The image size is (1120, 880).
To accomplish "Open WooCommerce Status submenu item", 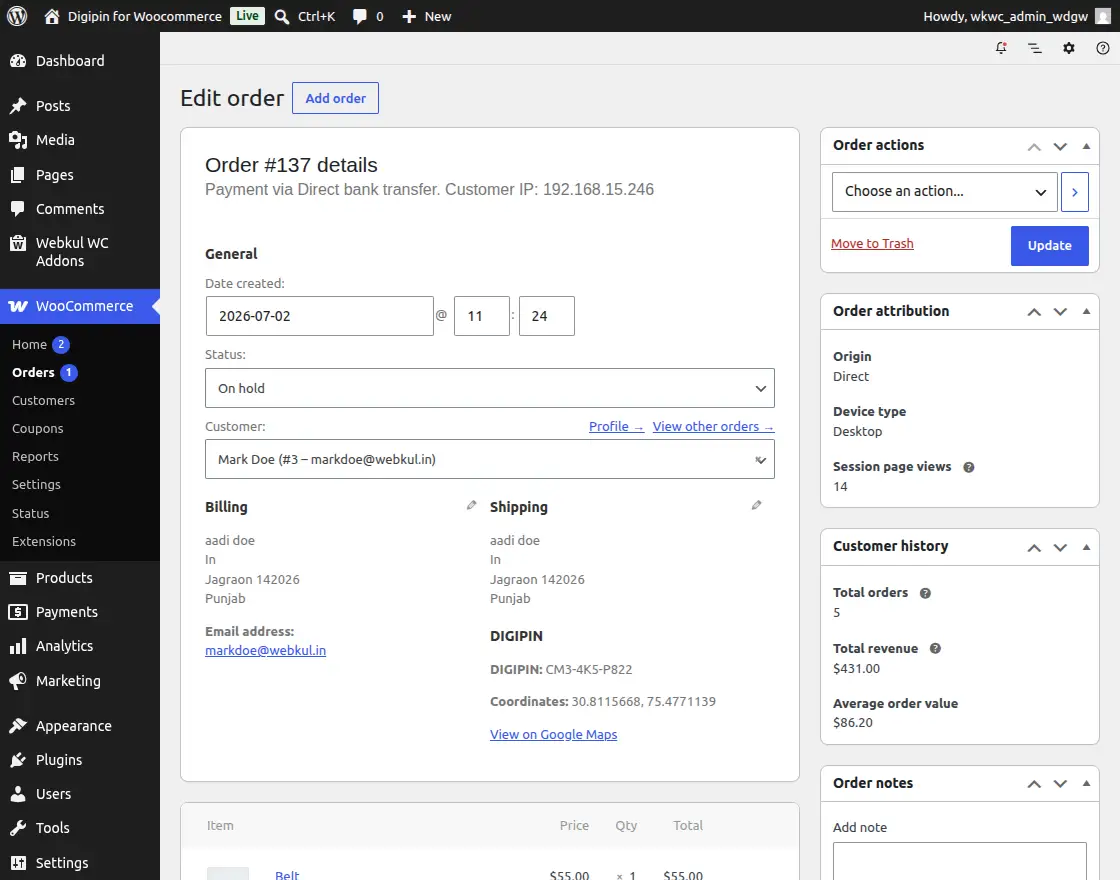I will pos(30,514).
